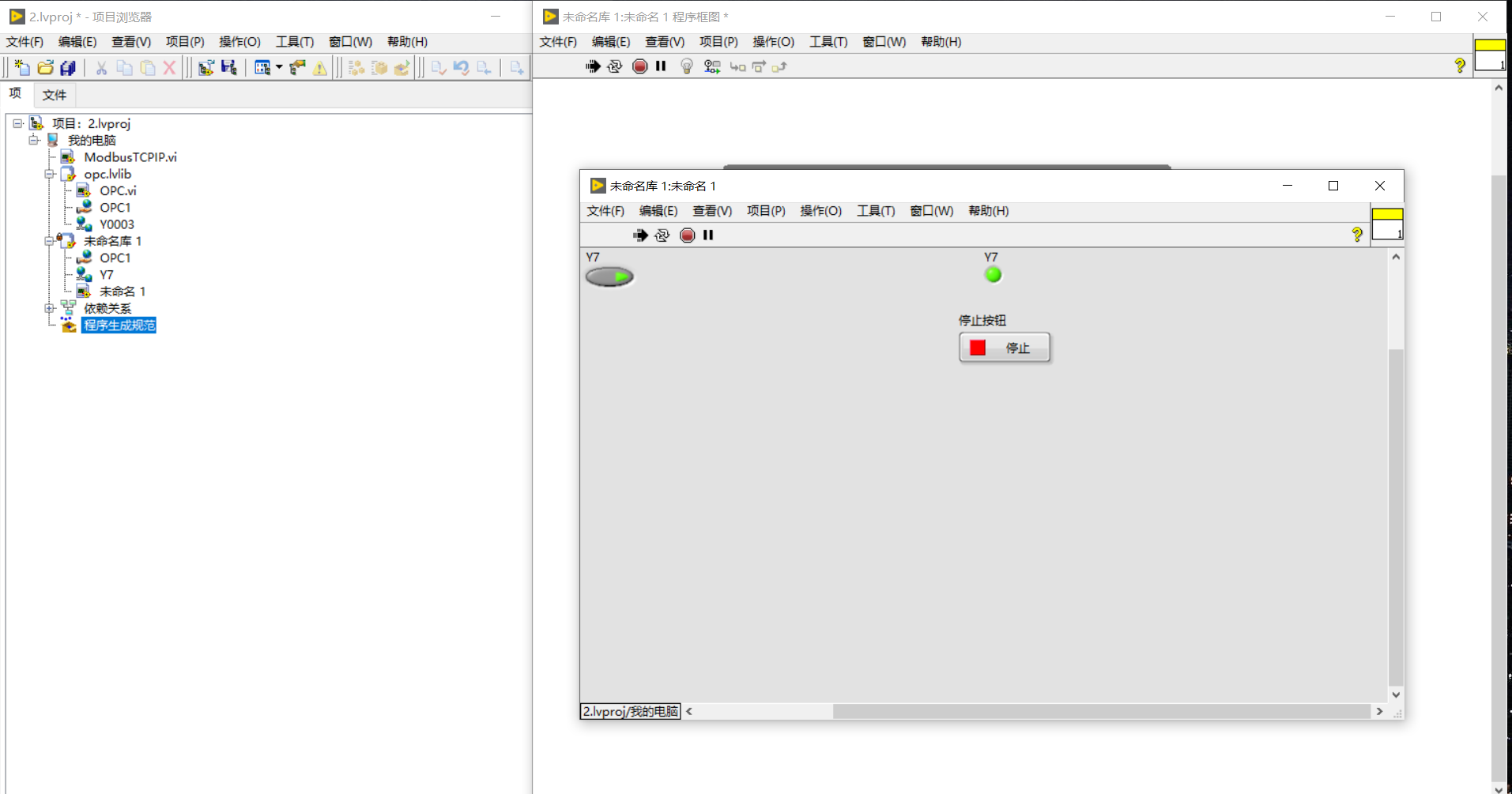Viewport: 1512px width, 794px height.
Task: Run the 未命名 1 front panel VI
Action: tap(640, 235)
